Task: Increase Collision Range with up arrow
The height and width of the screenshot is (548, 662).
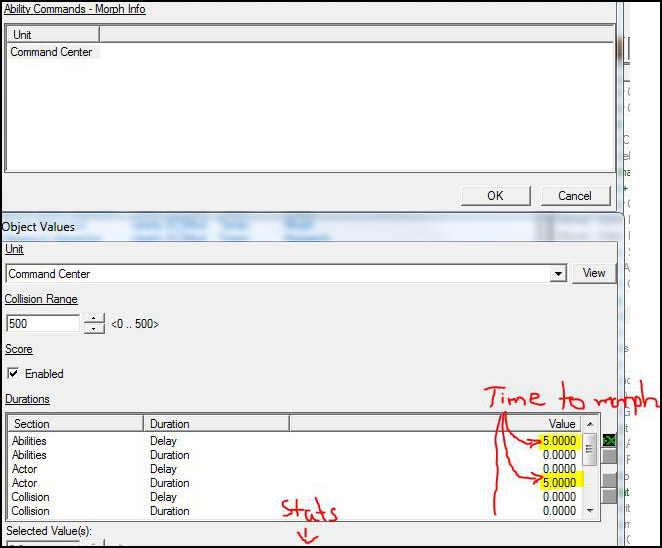Action: click(94, 319)
